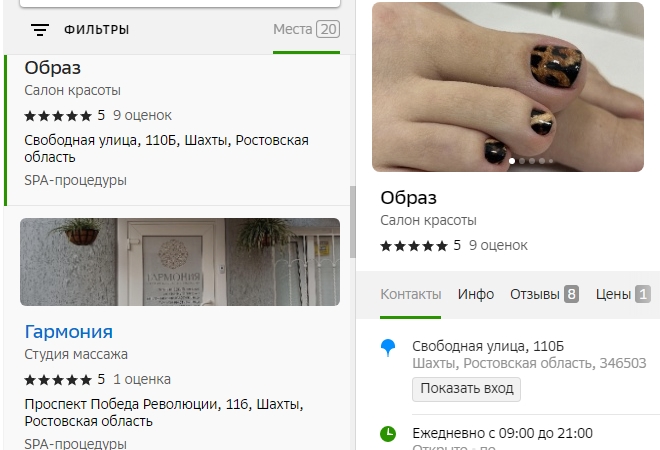Click the blue location pin icon
Screen dimensions: 660x450
(388, 348)
